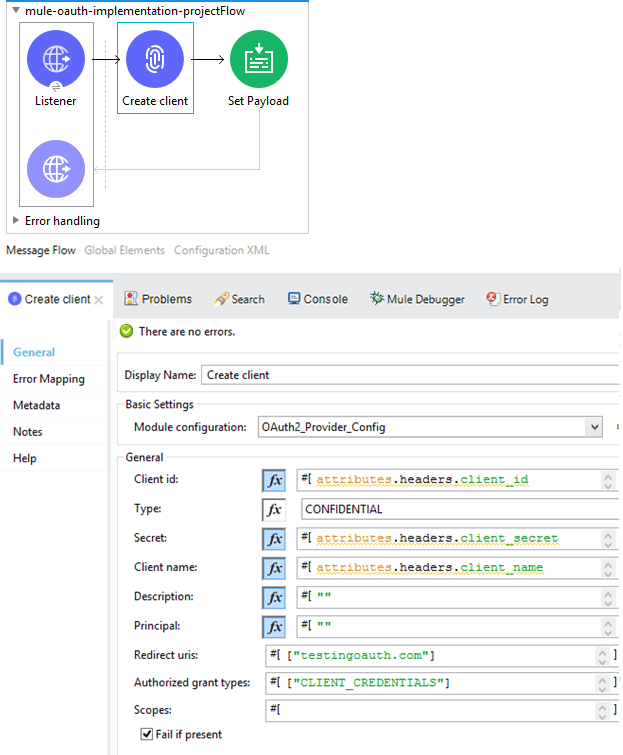Toggle fx expression button for Type field

274,509
